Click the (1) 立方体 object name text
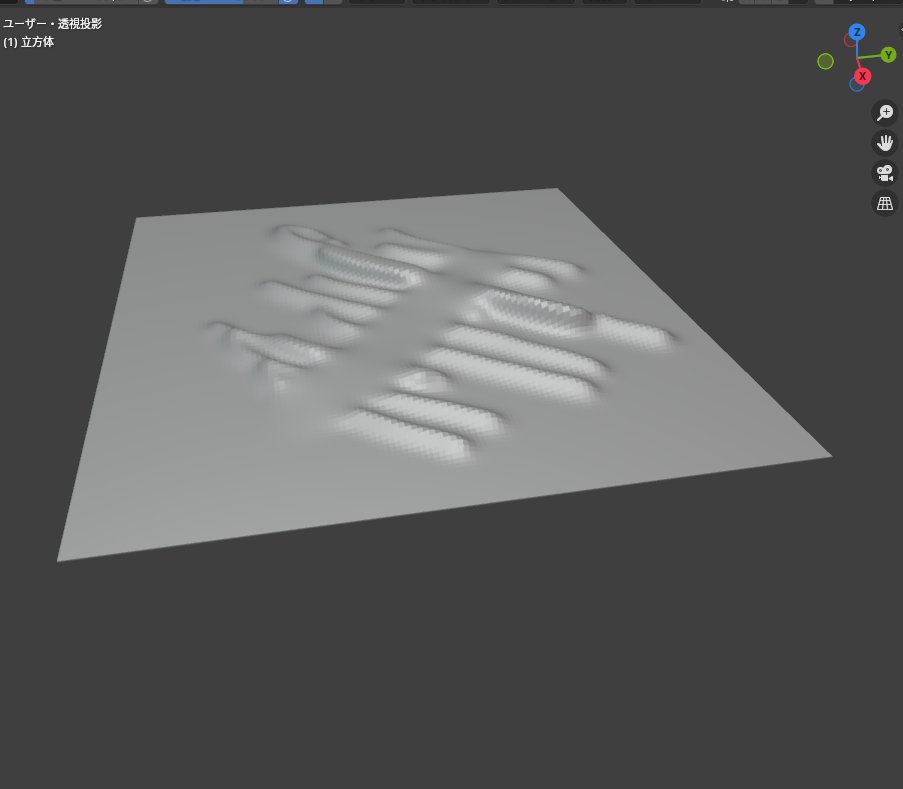The image size is (903, 789). point(29,42)
